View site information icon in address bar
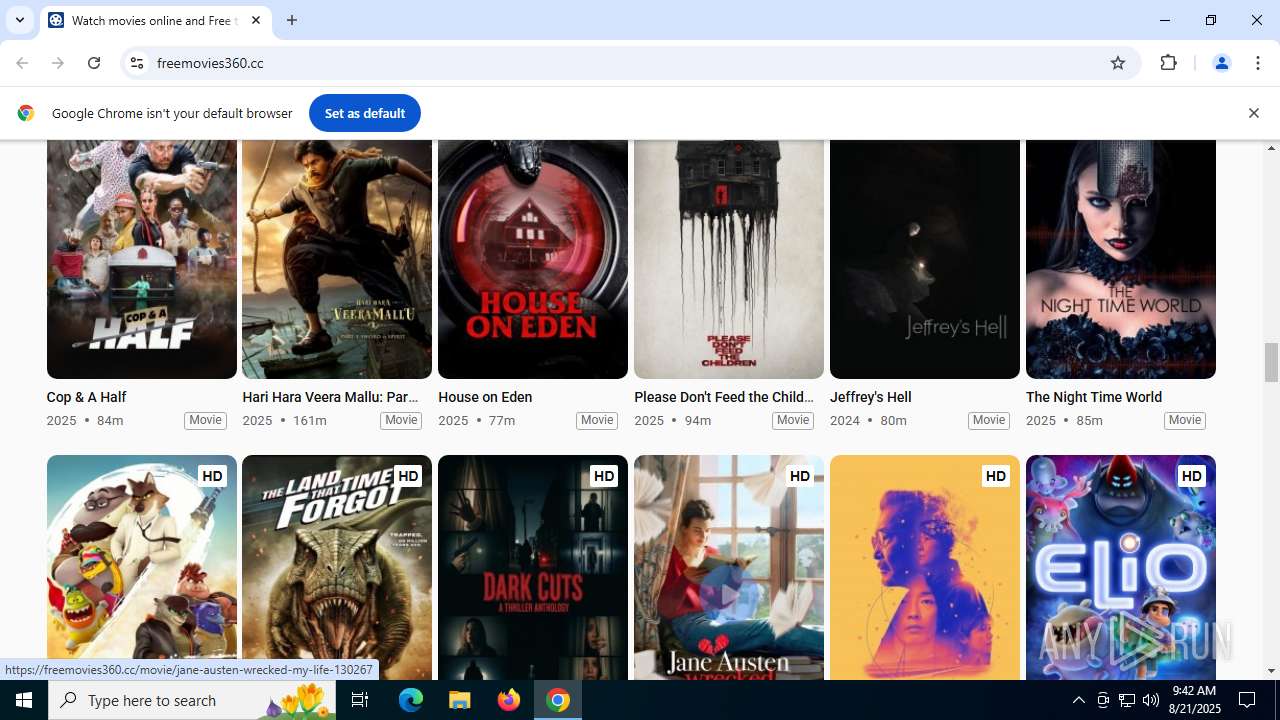 137,63
